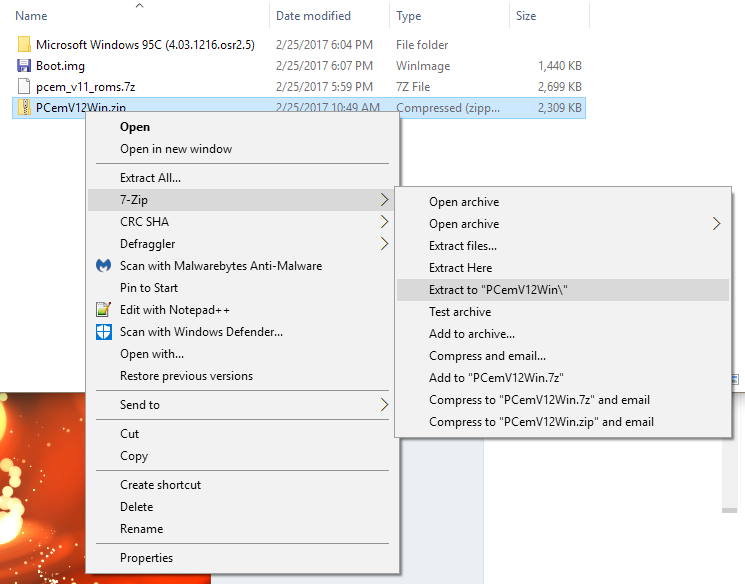Expand the CRC SHA submenu arrow
Viewport: 745px width, 584px height.
coord(384,222)
